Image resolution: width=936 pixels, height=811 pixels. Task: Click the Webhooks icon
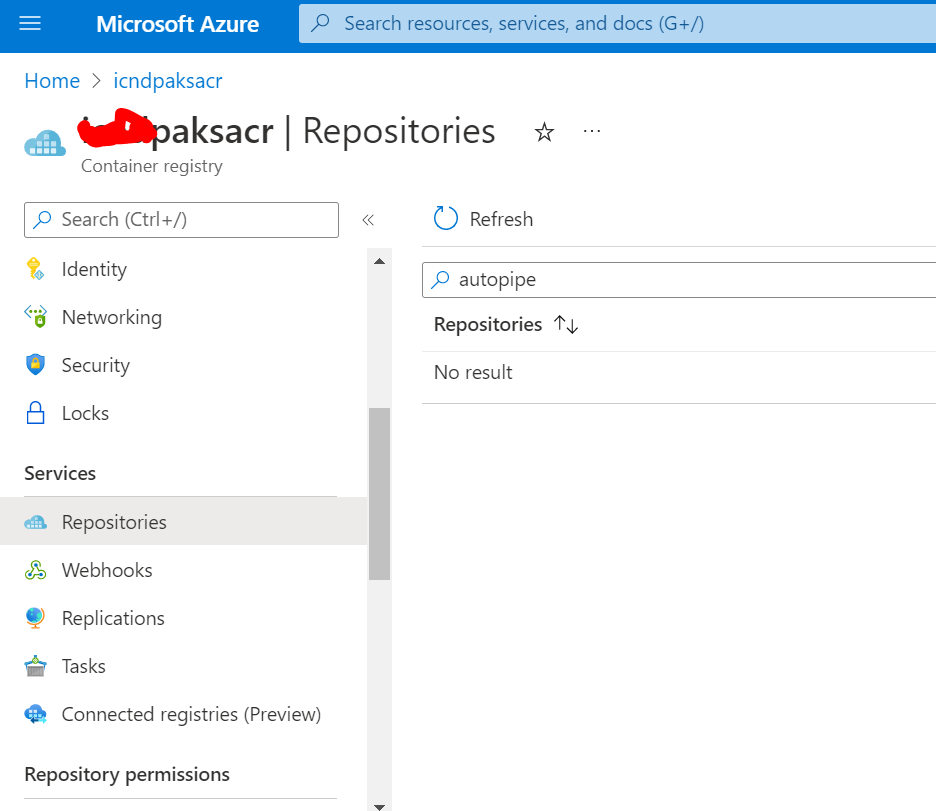pos(35,570)
